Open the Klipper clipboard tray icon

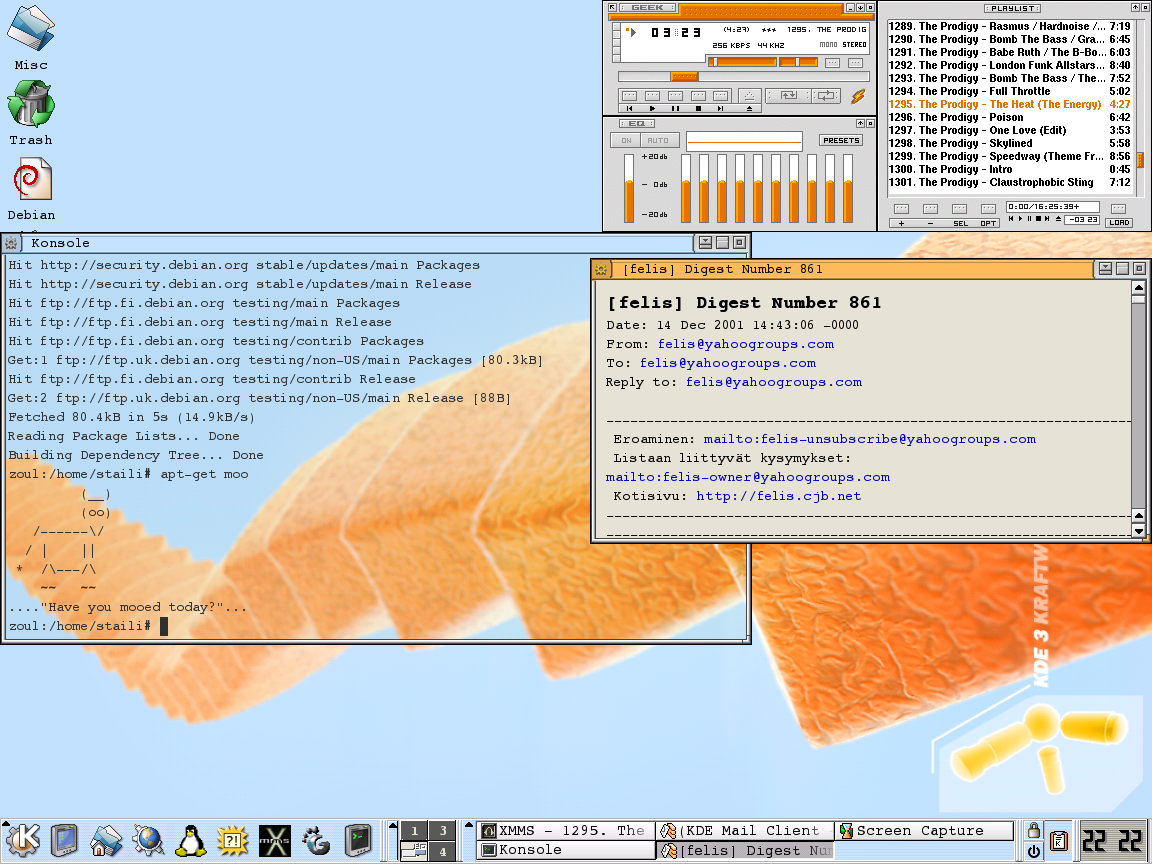1059,840
